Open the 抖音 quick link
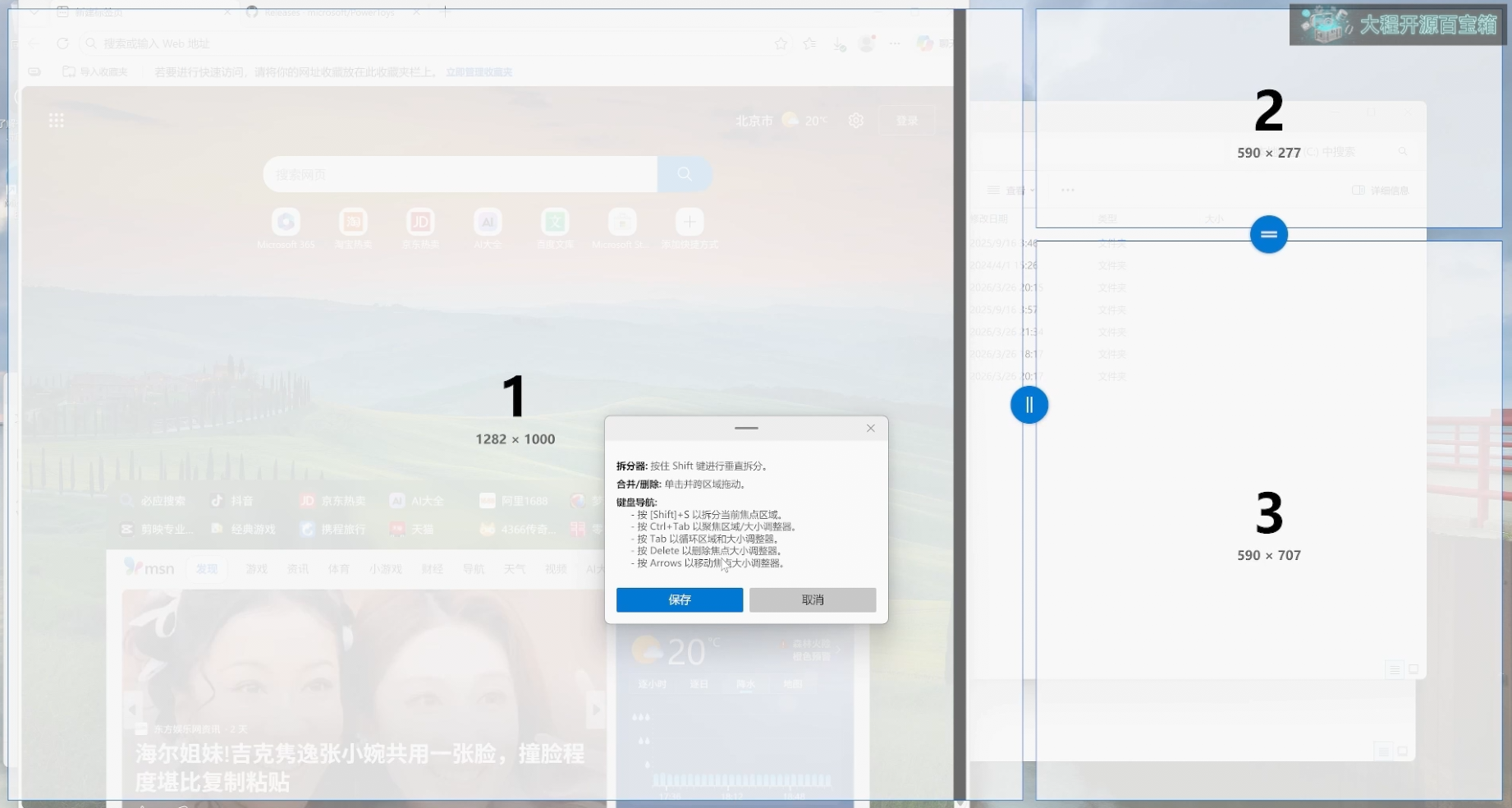 [232, 501]
